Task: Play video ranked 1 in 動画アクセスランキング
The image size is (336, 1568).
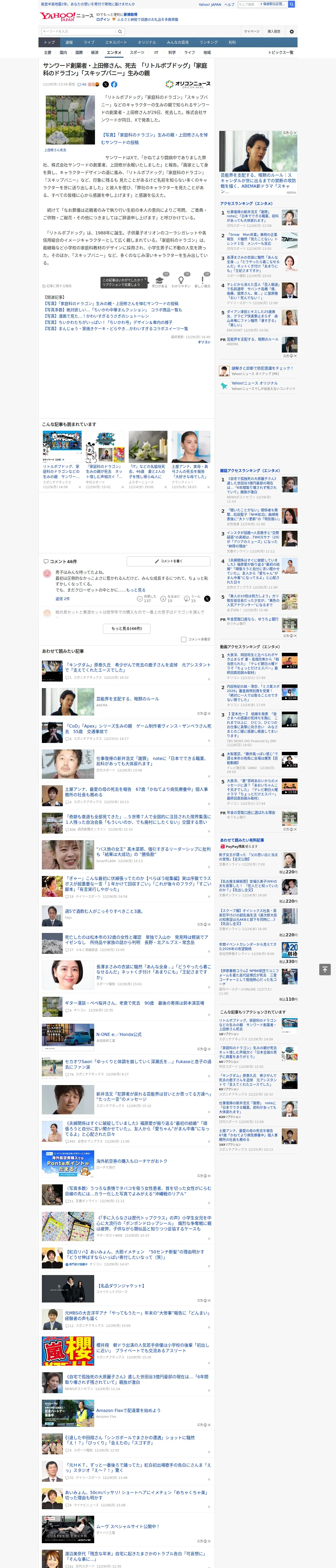Action: [x=289, y=660]
